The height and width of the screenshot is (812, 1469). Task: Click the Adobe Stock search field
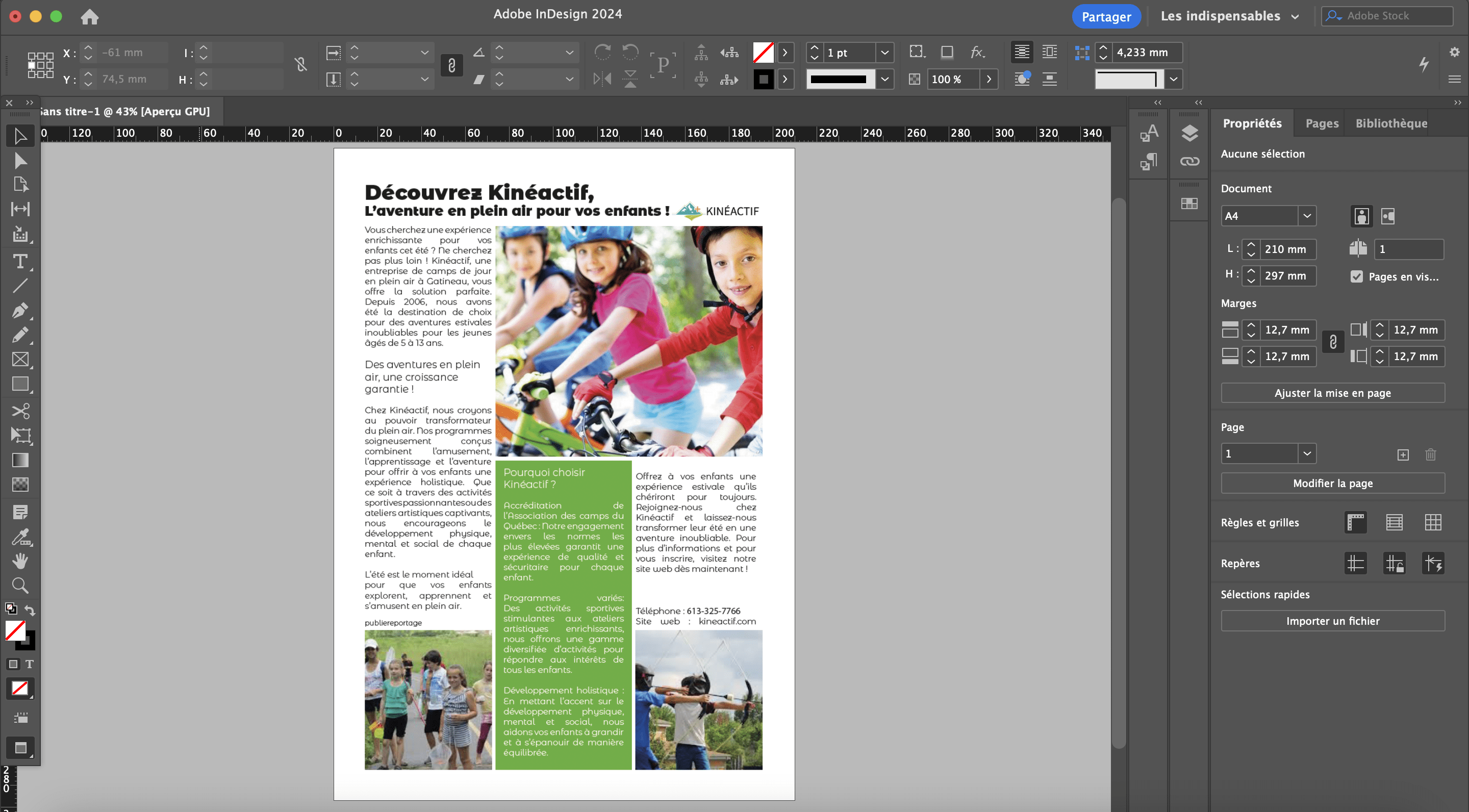pyautogui.click(x=1386, y=16)
